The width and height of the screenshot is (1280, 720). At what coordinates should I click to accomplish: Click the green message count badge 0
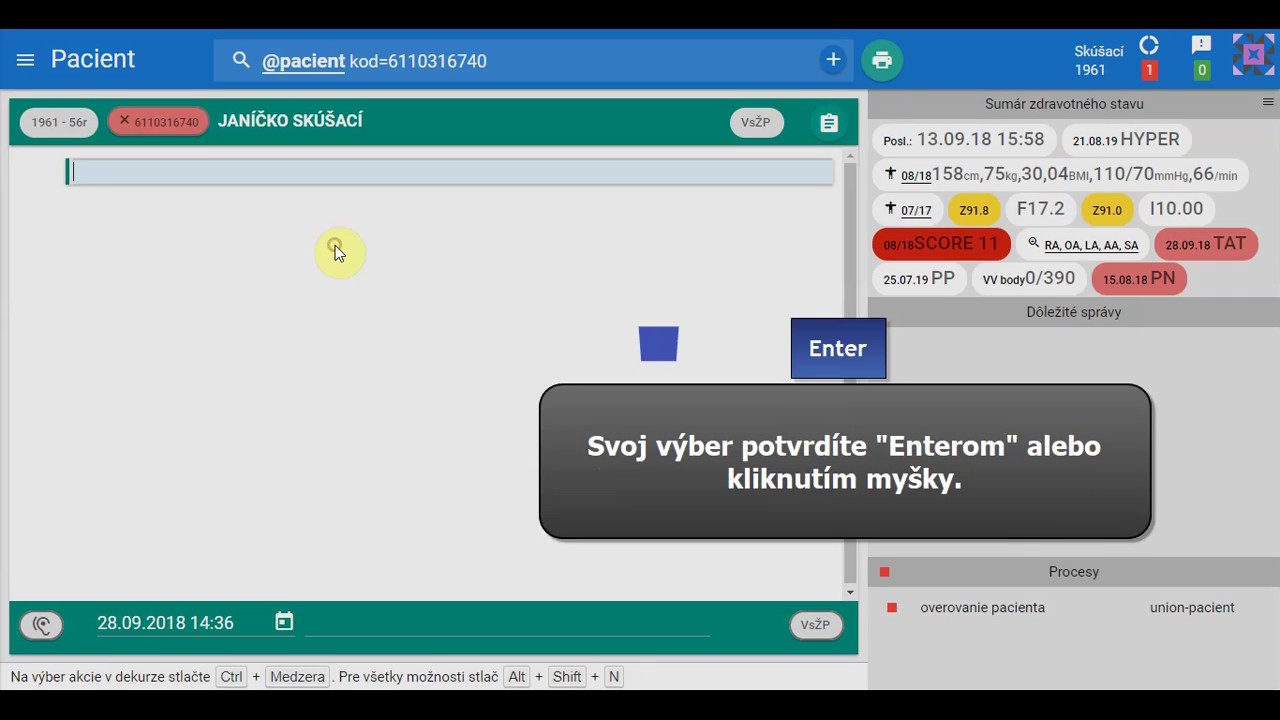click(x=1202, y=70)
